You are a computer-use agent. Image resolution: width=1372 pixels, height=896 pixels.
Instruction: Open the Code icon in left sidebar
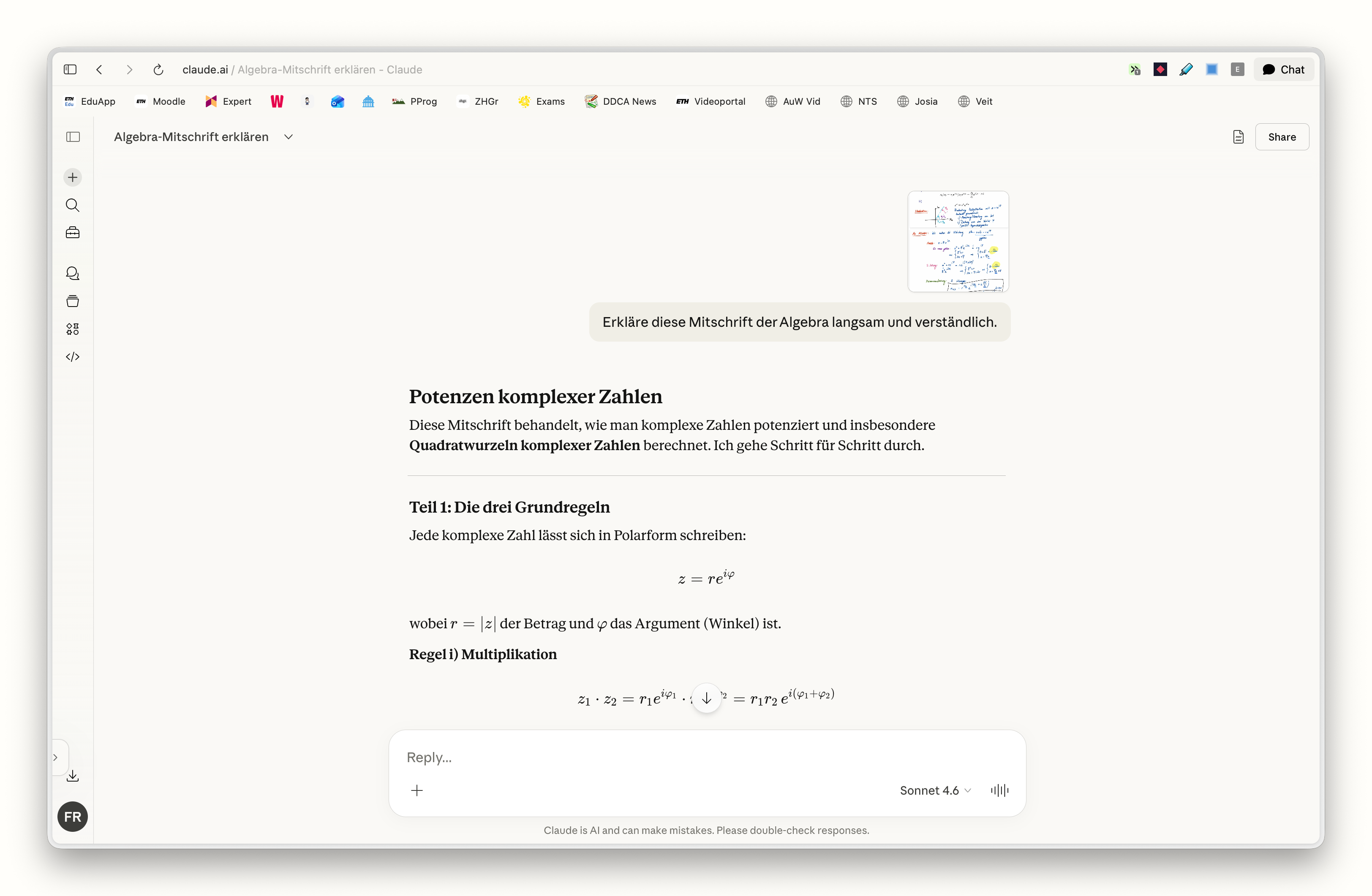tap(73, 357)
